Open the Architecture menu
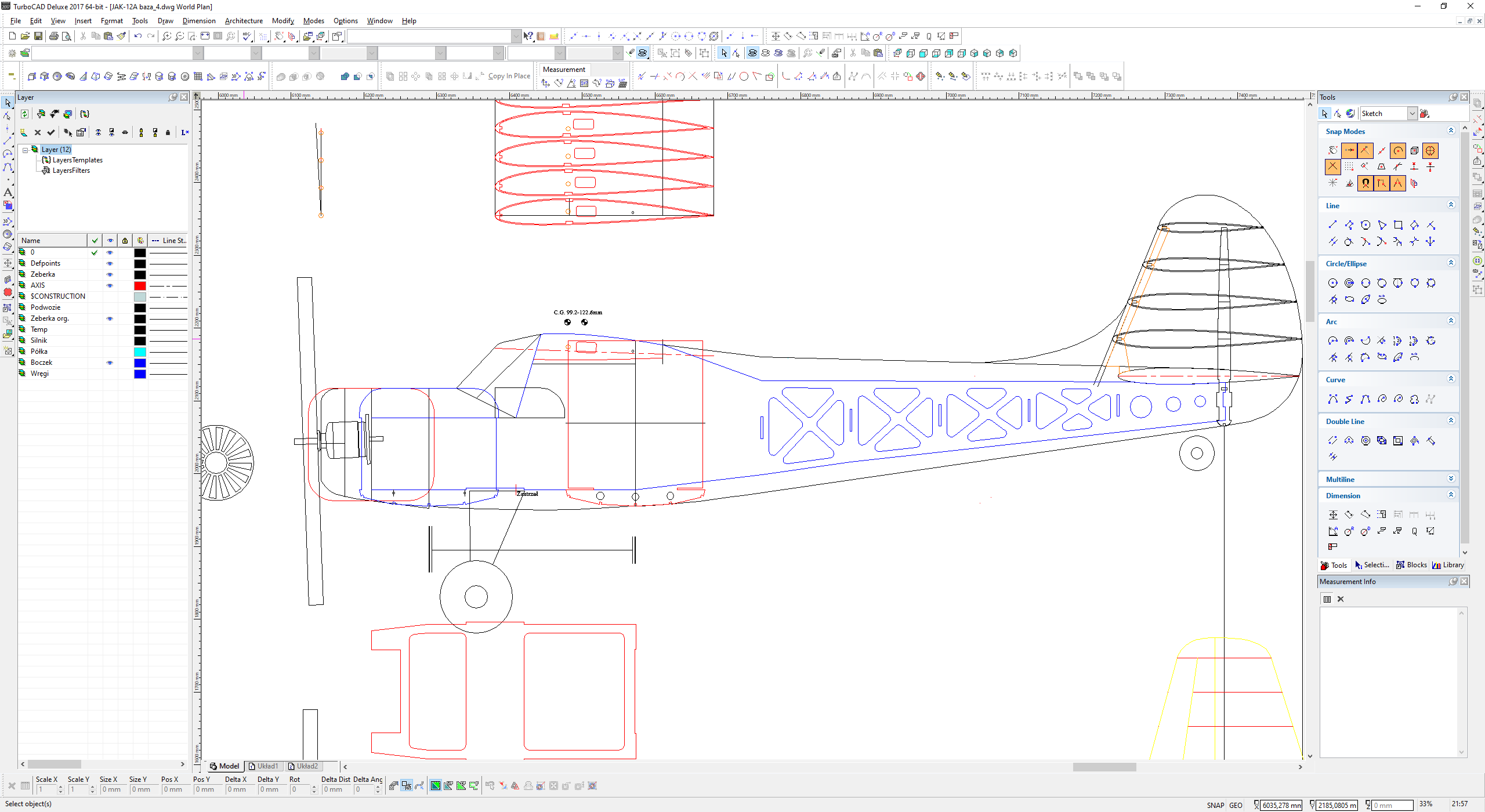Screen dimensions: 1485x812 (244, 21)
